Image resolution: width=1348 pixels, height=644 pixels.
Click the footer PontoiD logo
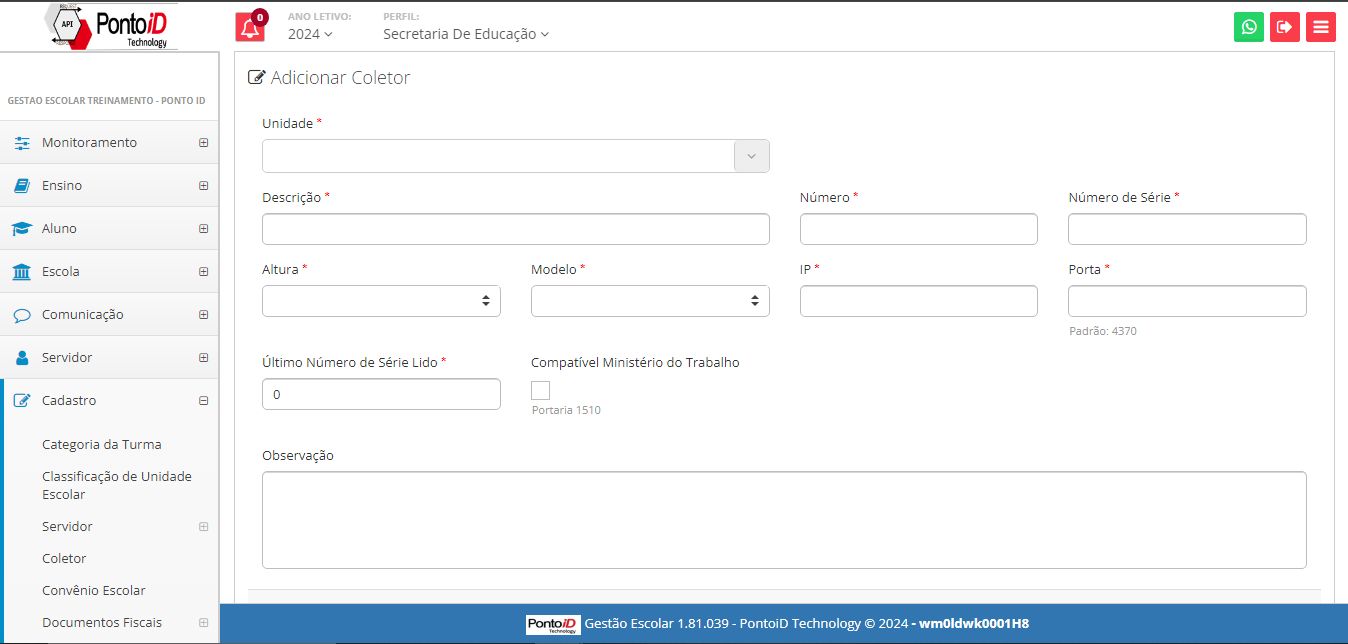[553, 624]
